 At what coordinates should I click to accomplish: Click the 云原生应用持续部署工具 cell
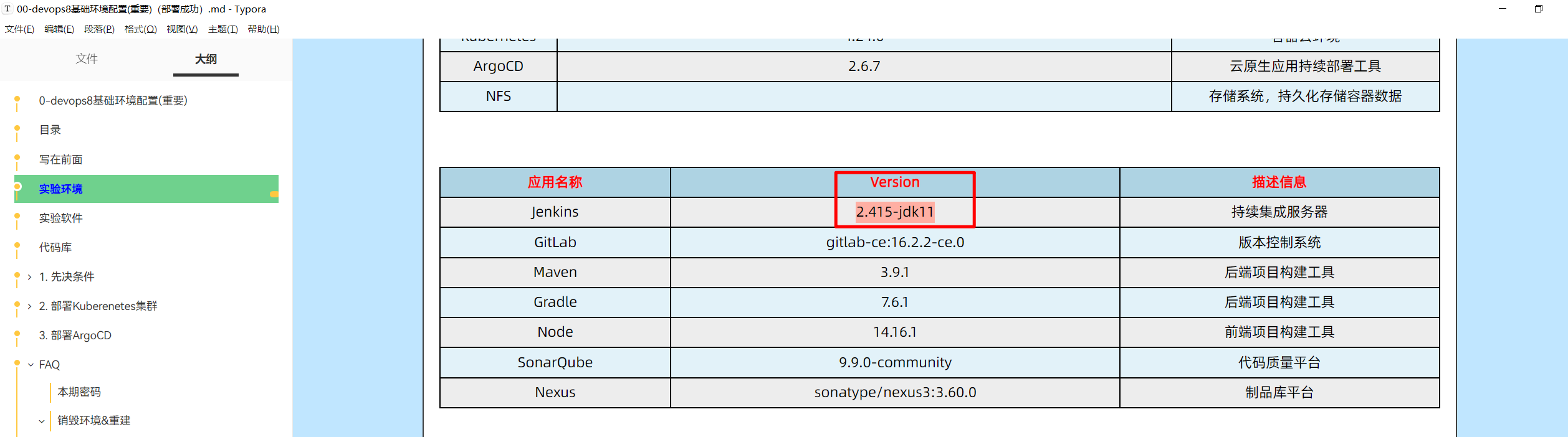pyautogui.click(x=1306, y=66)
